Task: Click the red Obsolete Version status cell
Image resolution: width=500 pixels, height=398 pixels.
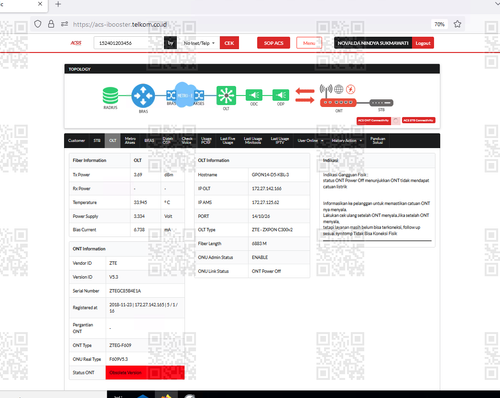Action: 145,373
